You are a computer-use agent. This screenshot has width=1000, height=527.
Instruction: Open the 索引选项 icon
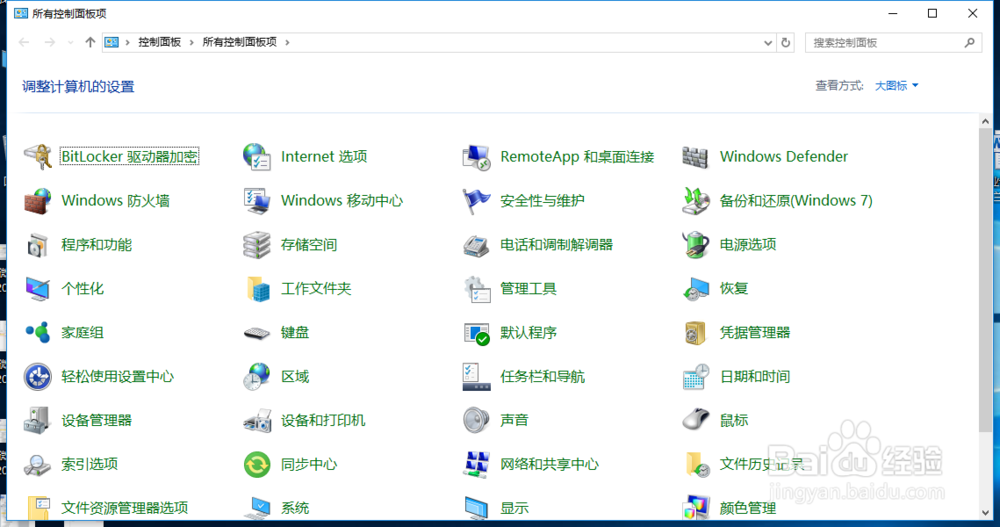tap(38, 465)
